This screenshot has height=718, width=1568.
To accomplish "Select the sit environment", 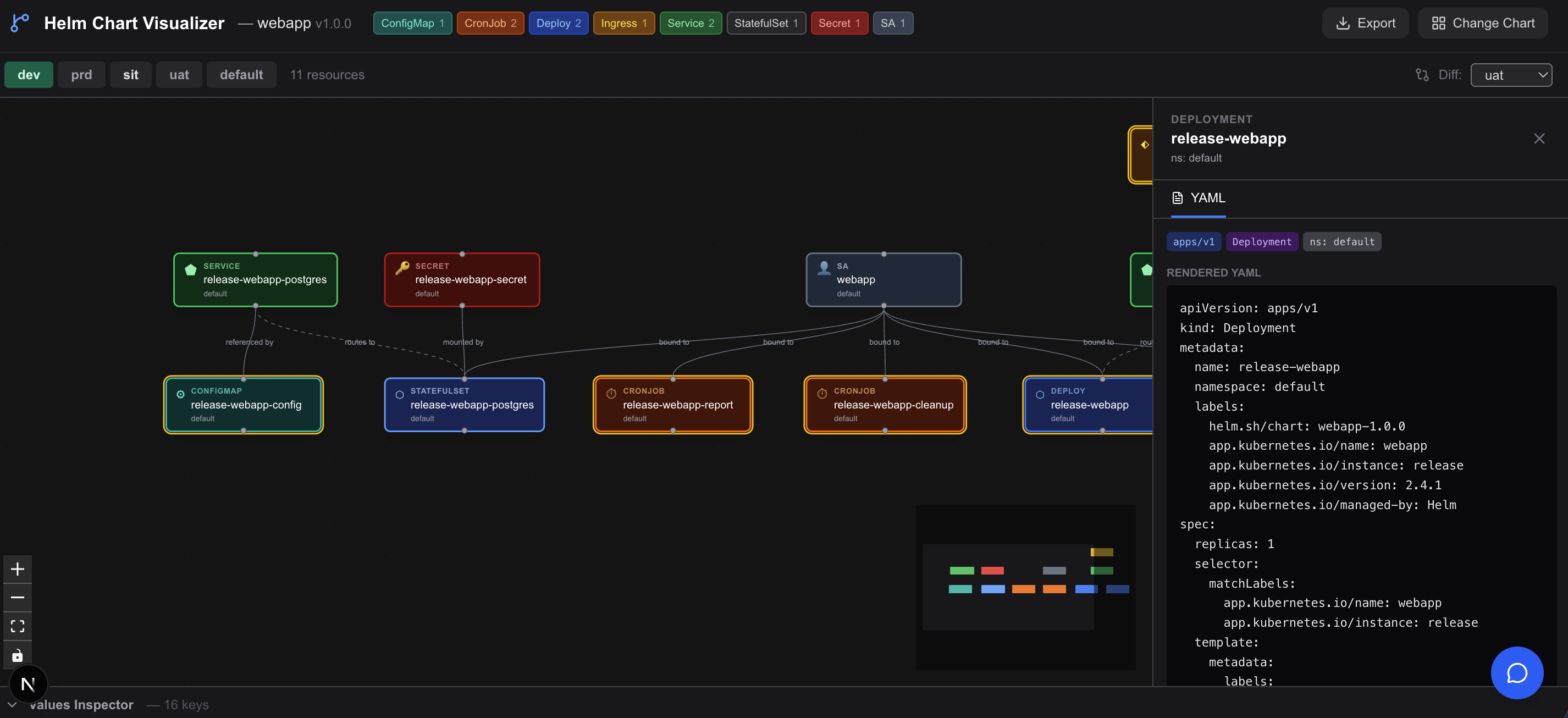I will [130, 75].
